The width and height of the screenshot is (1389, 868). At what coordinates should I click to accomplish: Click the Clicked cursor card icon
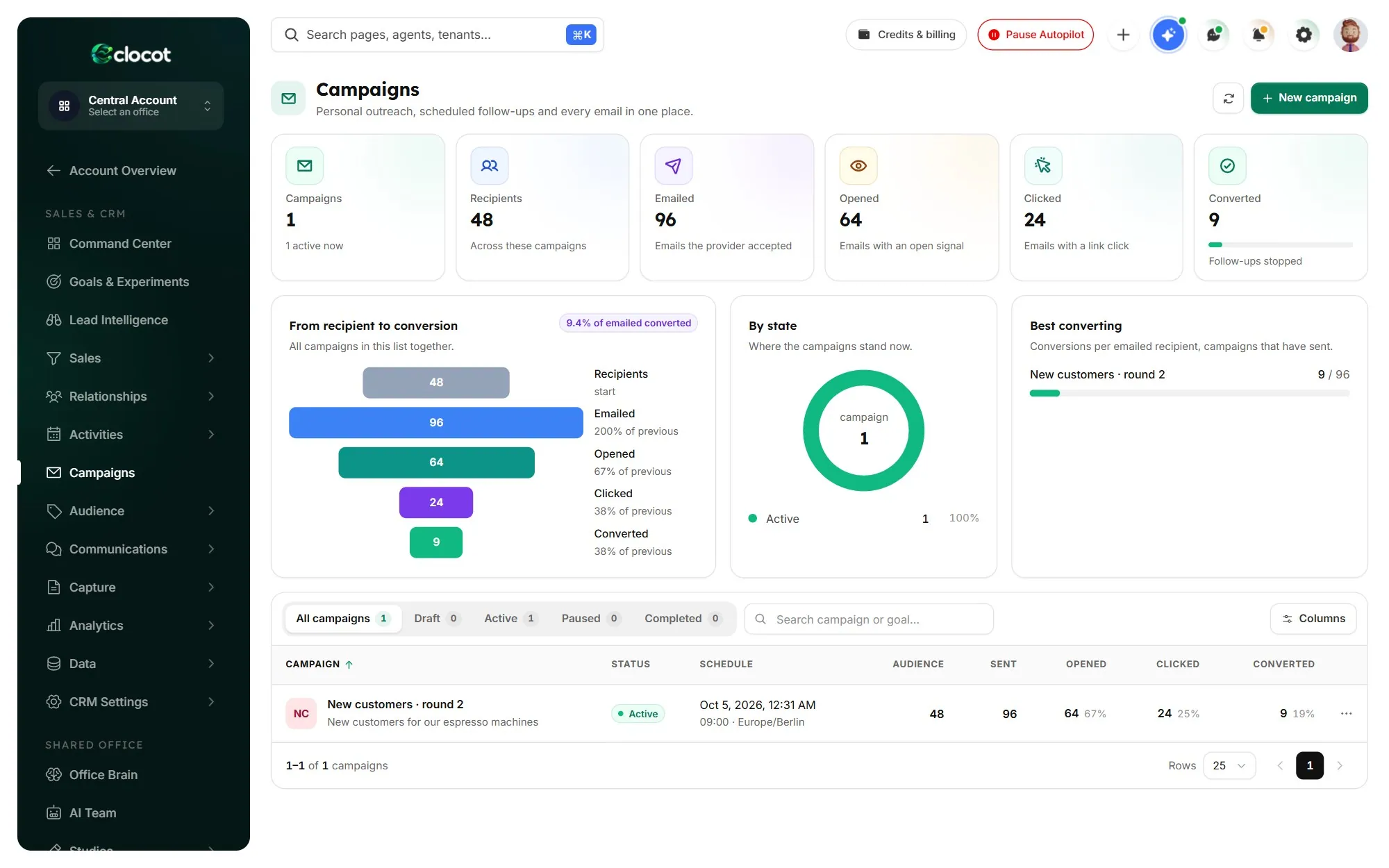click(1042, 166)
